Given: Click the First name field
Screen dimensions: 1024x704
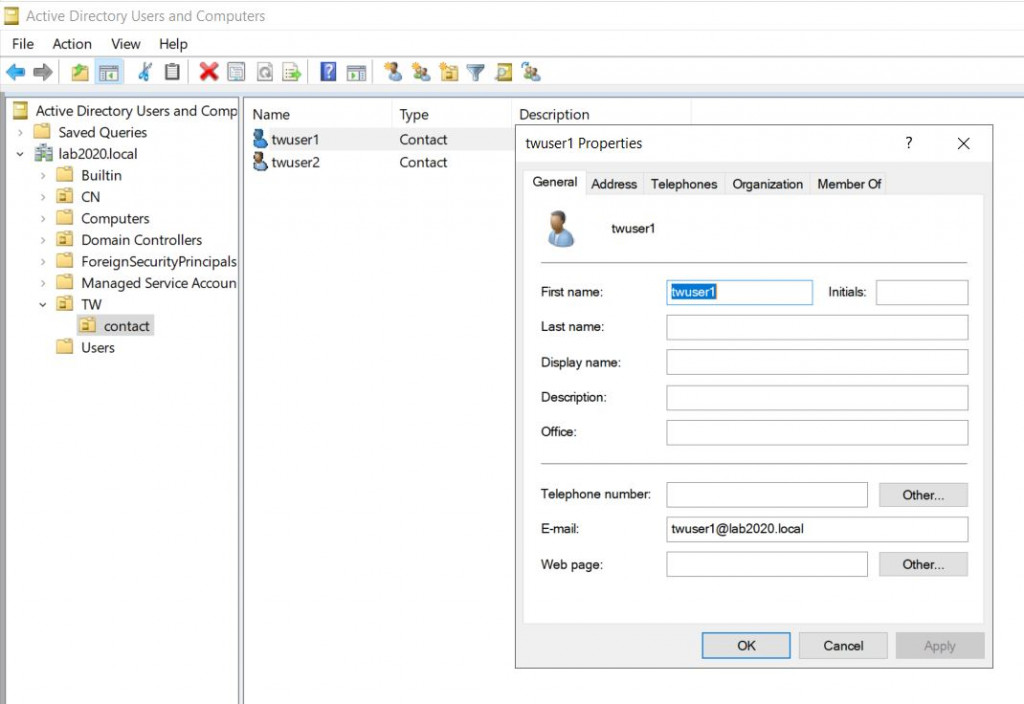Looking at the screenshot, I should pos(739,292).
